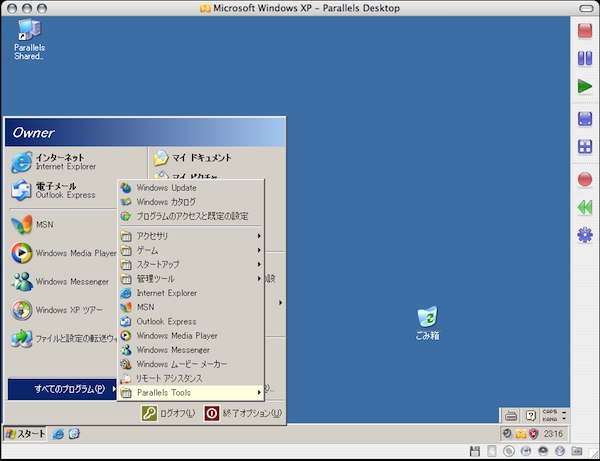
Task: Launch Windows ムービー メーカー
Action: pos(191,364)
